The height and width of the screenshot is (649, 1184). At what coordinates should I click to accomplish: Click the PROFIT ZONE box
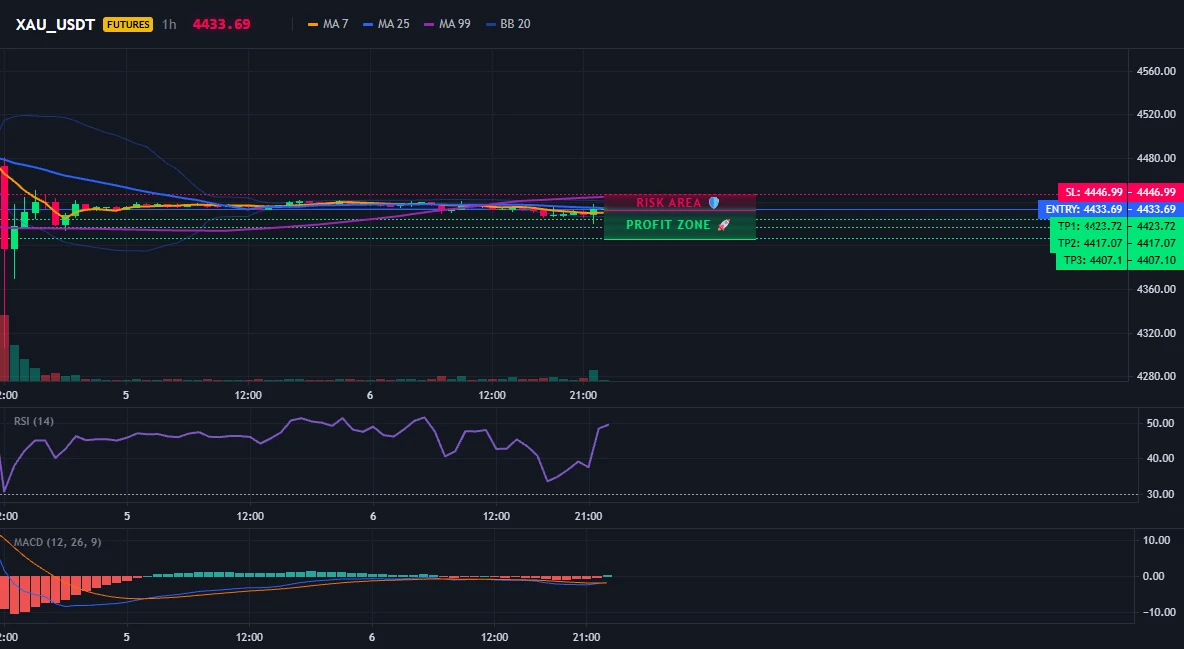(680, 225)
